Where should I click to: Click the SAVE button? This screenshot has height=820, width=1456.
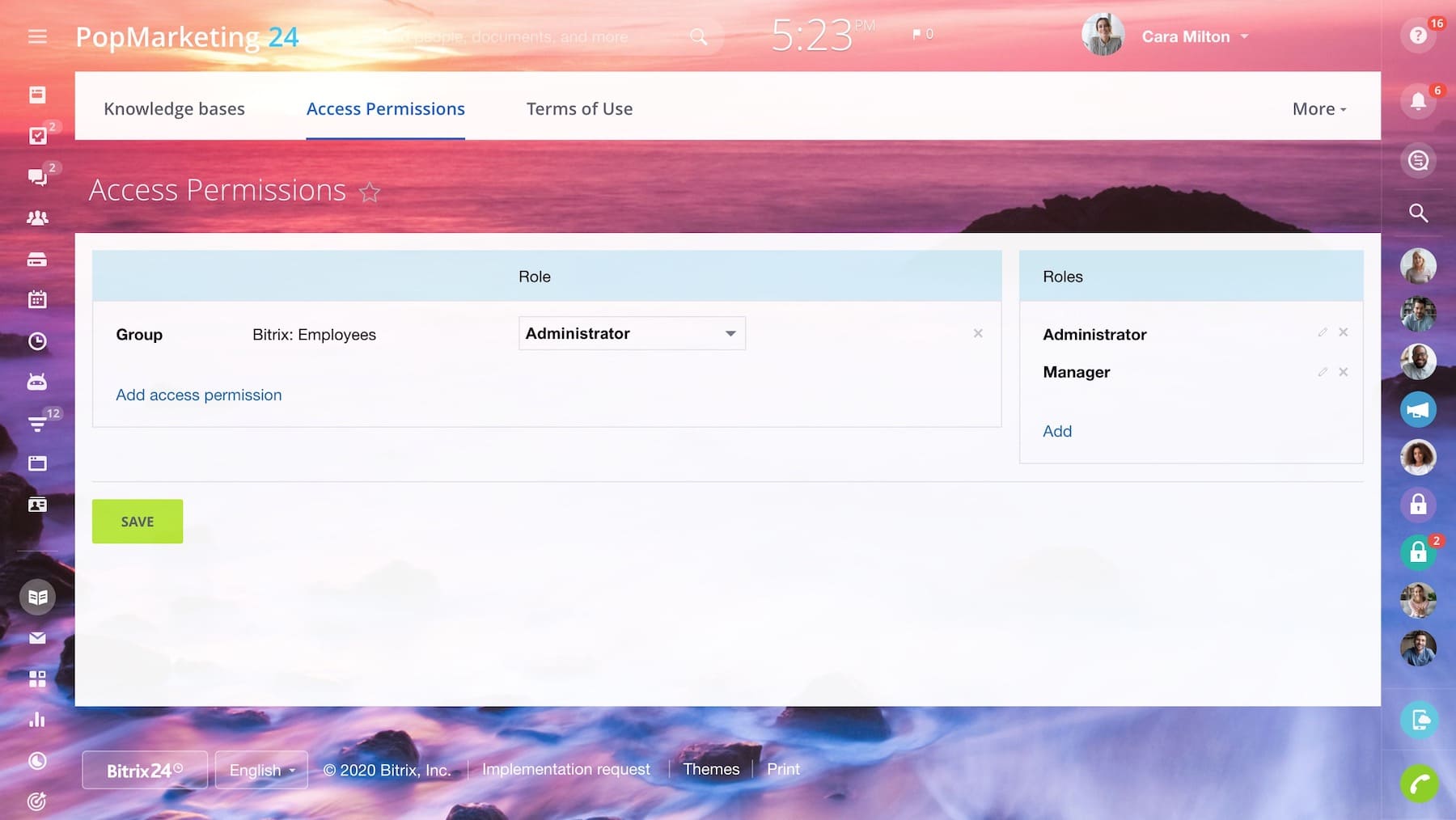point(137,521)
